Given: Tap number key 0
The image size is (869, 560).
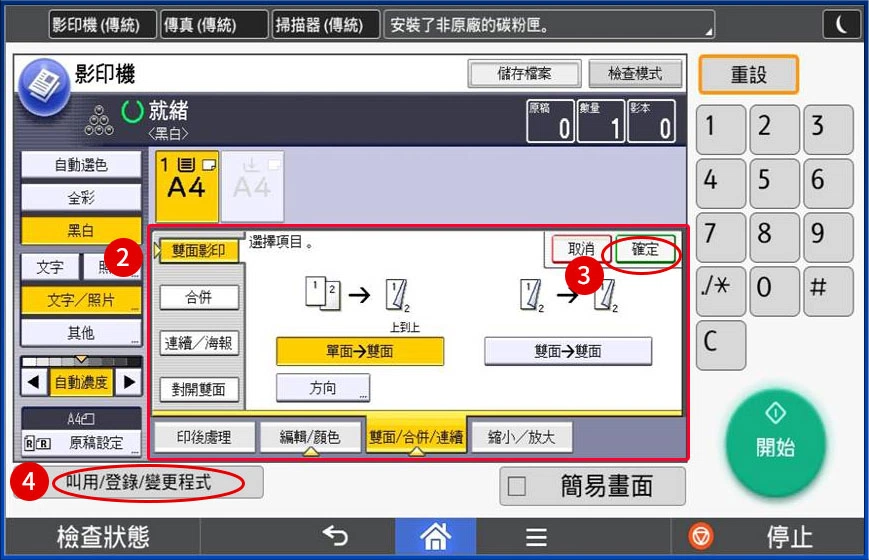Looking at the screenshot, I should (x=775, y=291).
